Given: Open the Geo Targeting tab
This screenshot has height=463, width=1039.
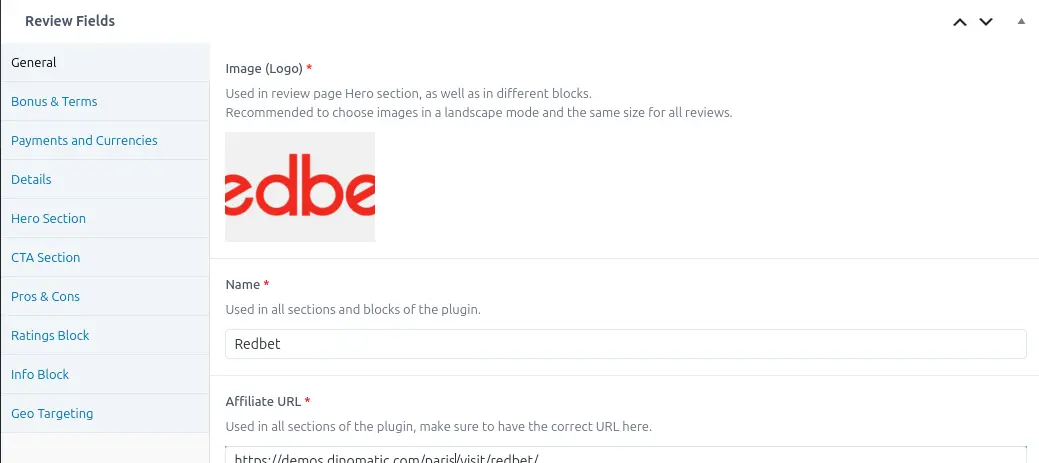Looking at the screenshot, I should [52, 413].
